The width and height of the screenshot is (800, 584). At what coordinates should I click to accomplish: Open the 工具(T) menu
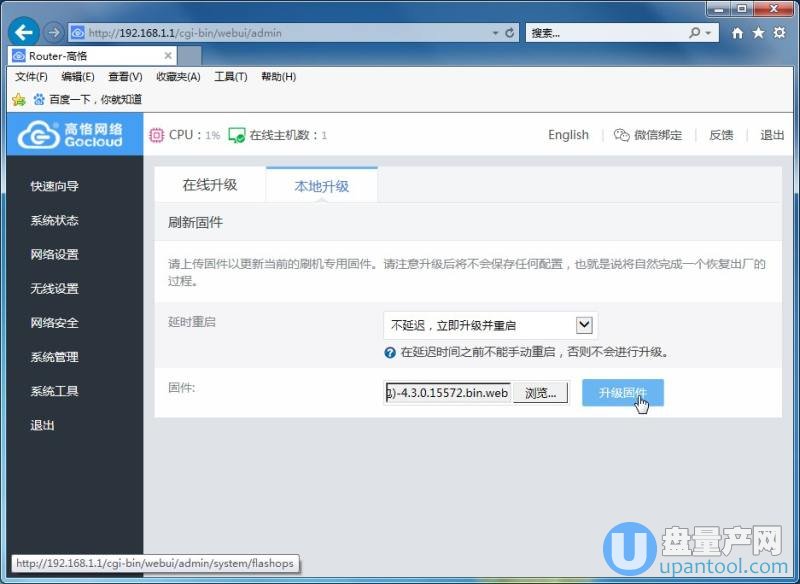(x=231, y=76)
